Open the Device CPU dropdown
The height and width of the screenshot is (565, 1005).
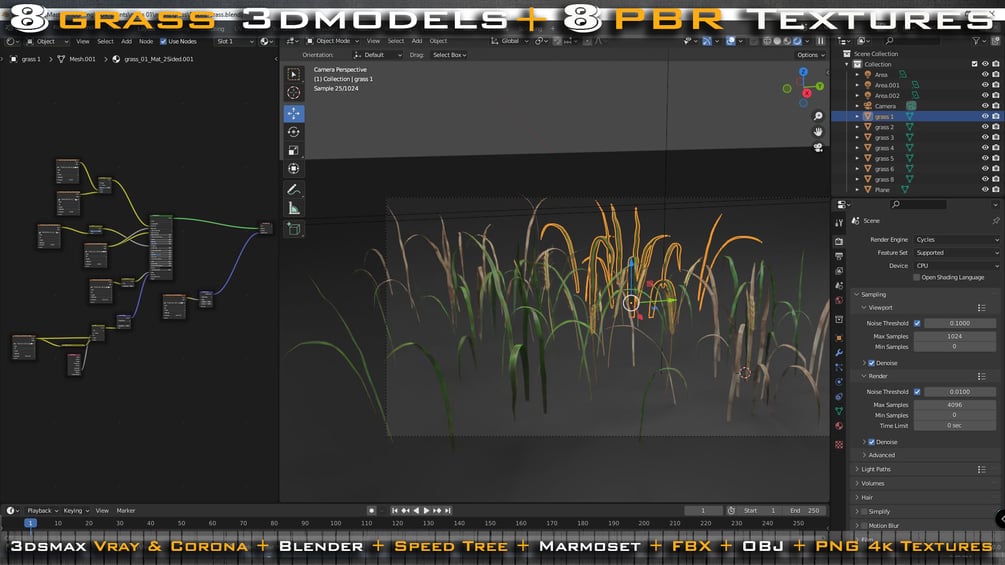point(957,266)
